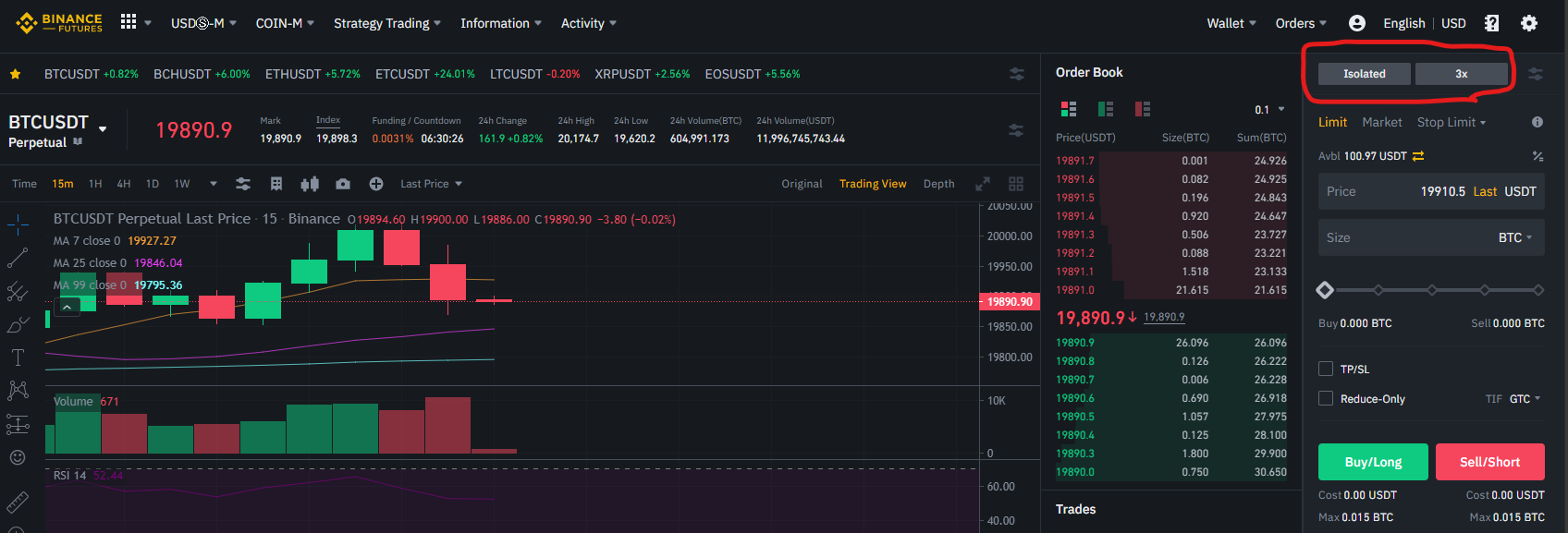Viewport: 1568px width, 533px height.
Task: Switch to the Depth chart tab
Action: pos(938,184)
